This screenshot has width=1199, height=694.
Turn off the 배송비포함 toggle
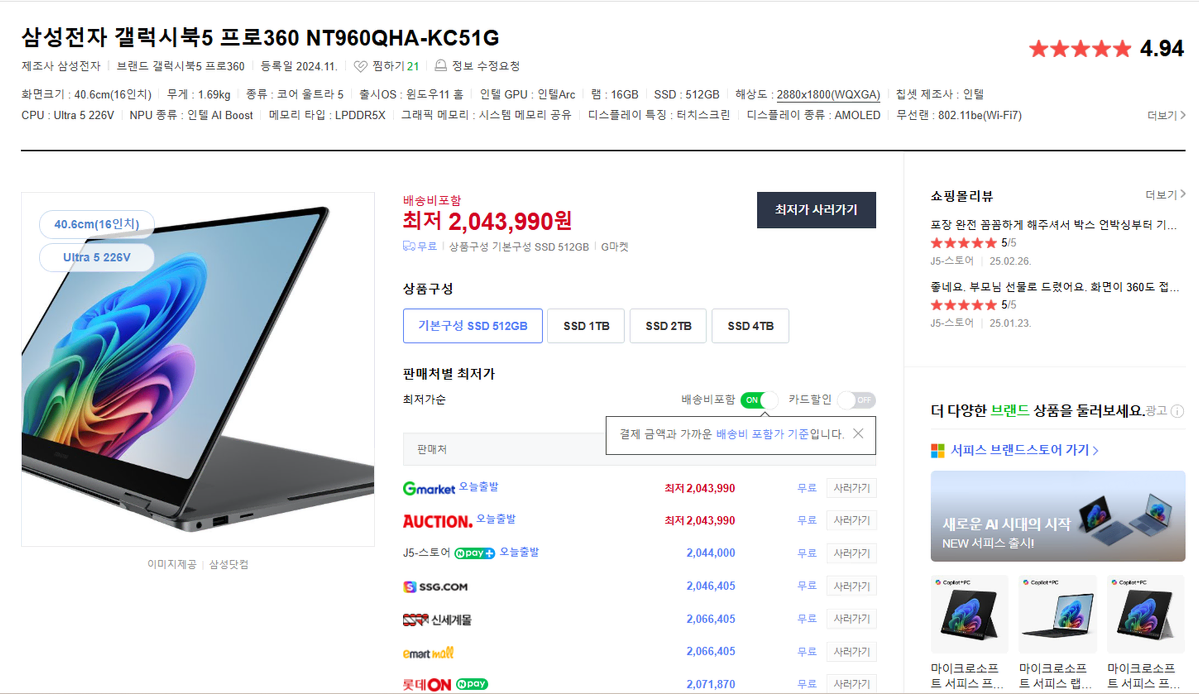tap(759, 400)
